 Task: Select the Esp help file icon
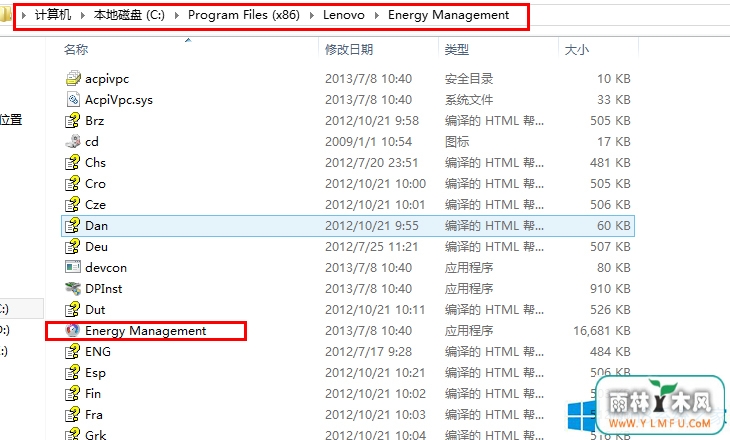pos(73,372)
